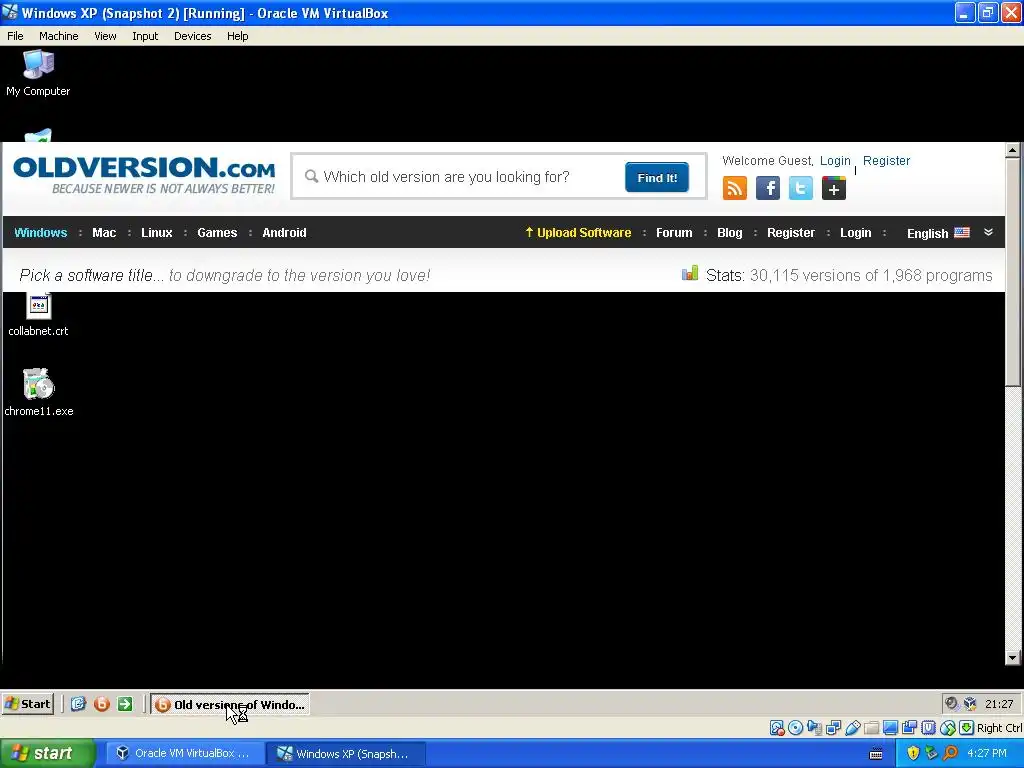Click guest quick launch show desktop icon
The image size is (1024, 768).
(78, 704)
